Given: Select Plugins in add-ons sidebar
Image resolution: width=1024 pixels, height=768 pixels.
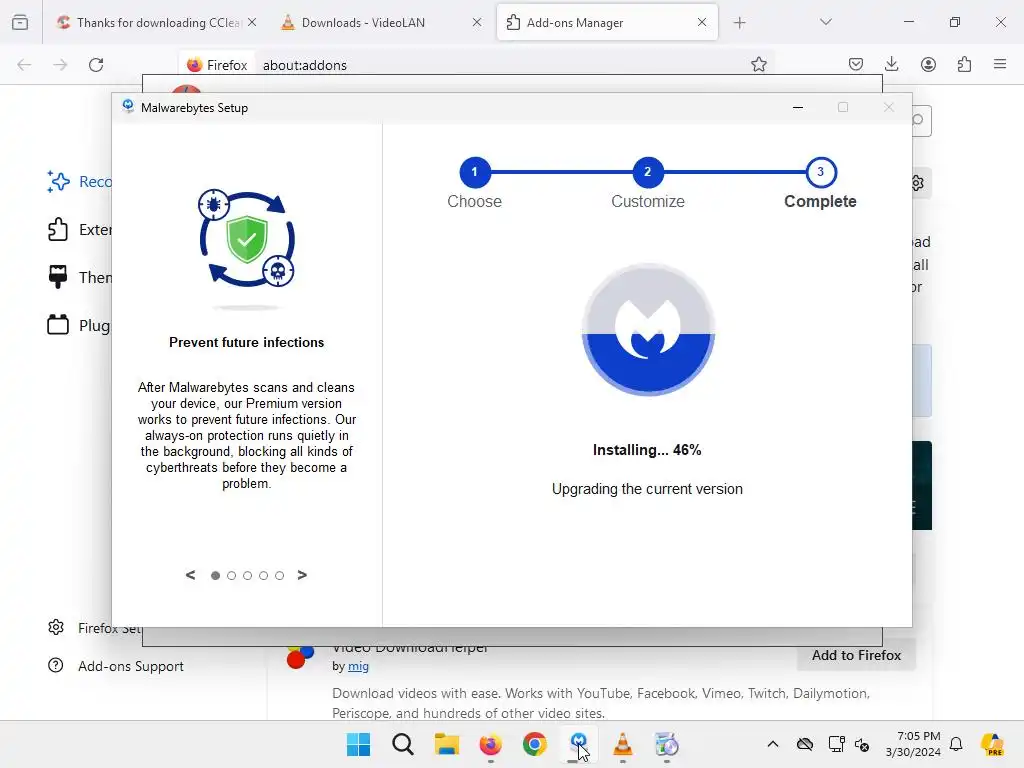Looking at the screenshot, I should (x=78, y=325).
